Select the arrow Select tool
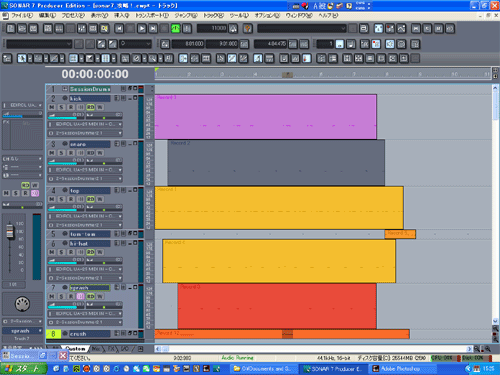Screen dimensions: 500x375 point(22,59)
